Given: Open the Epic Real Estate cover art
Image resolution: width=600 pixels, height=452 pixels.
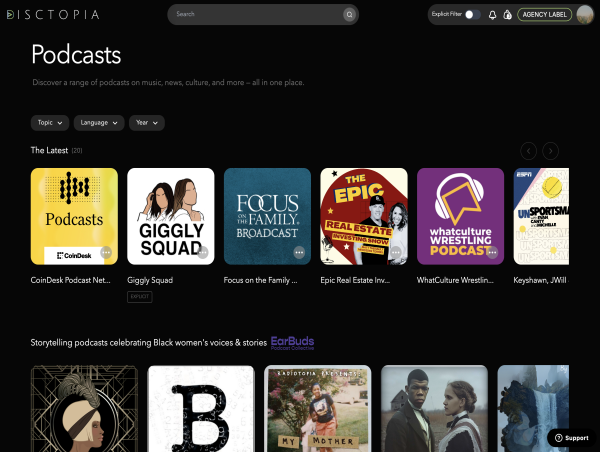Looking at the screenshot, I should tap(364, 216).
